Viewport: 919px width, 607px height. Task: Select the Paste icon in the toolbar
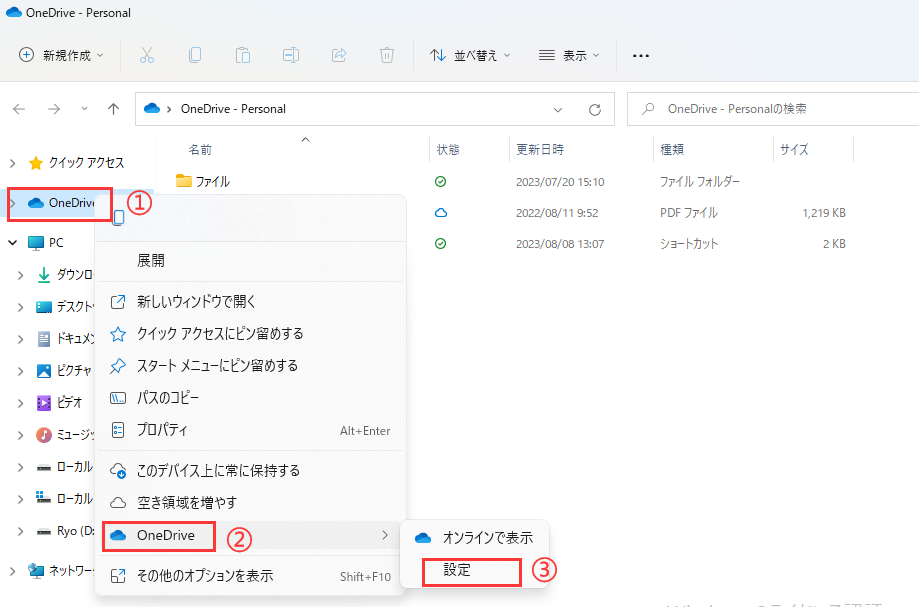(x=243, y=55)
